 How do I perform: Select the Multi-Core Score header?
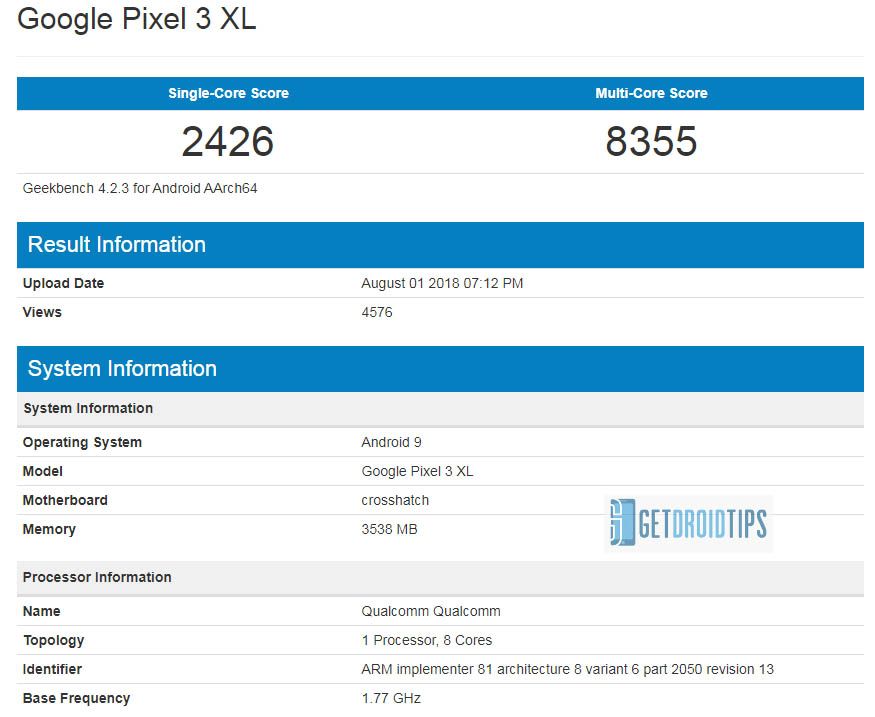[x=651, y=93]
